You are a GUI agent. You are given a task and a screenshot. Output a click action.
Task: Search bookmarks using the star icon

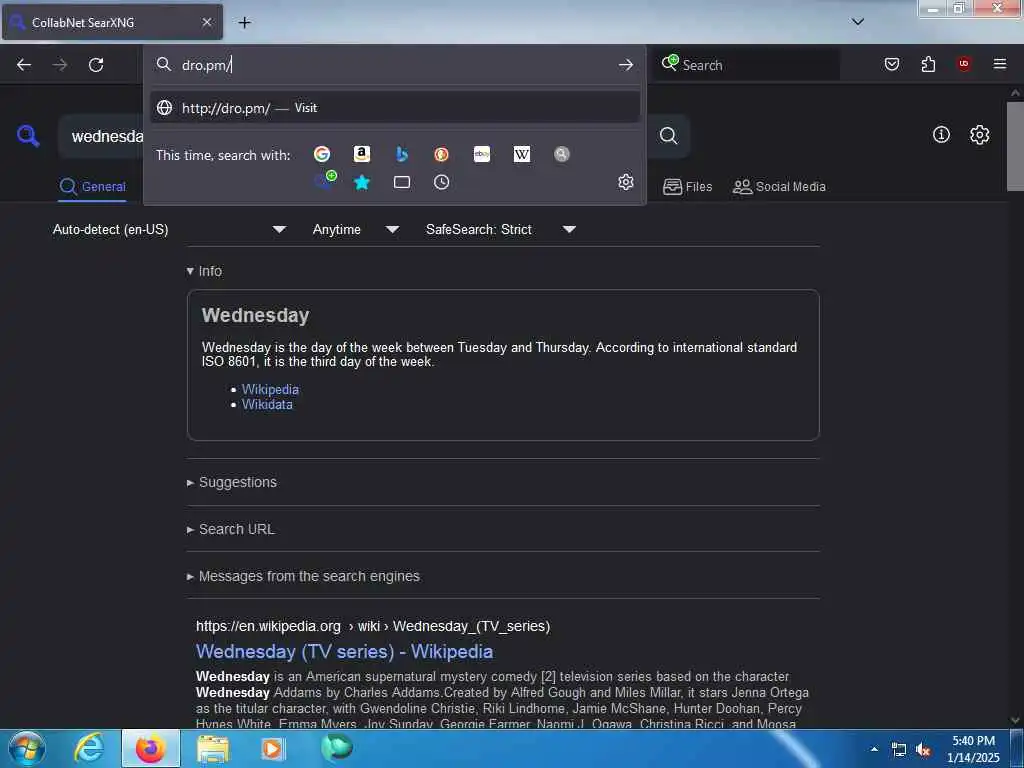pos(362,182)
